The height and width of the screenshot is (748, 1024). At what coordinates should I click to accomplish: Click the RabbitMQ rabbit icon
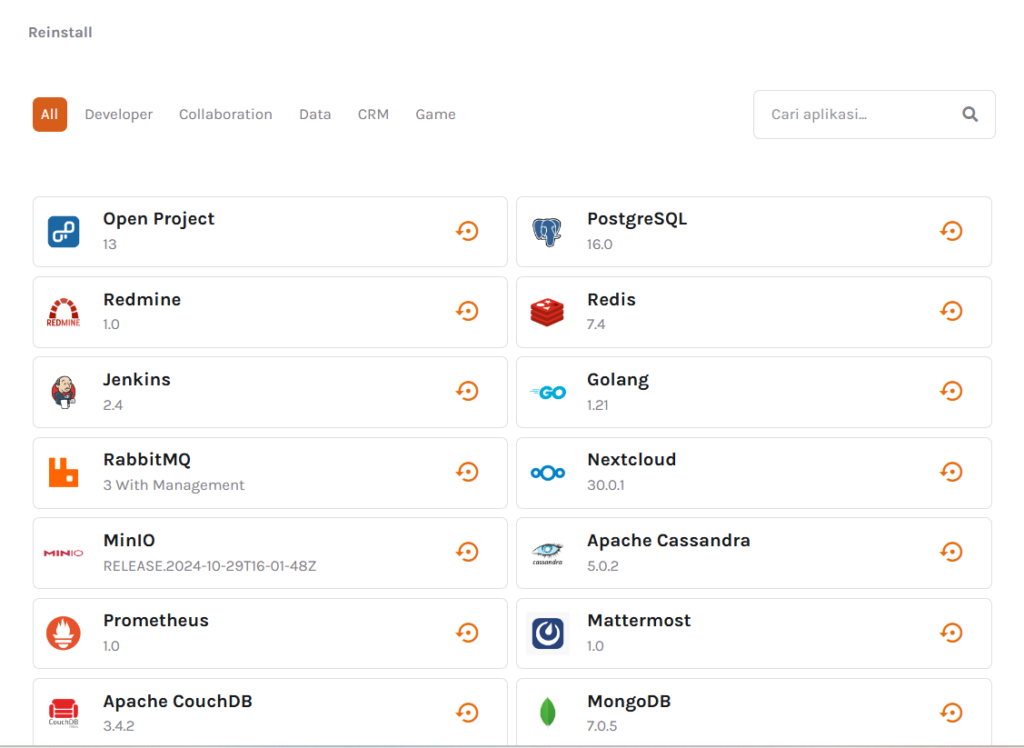[63, 472]
